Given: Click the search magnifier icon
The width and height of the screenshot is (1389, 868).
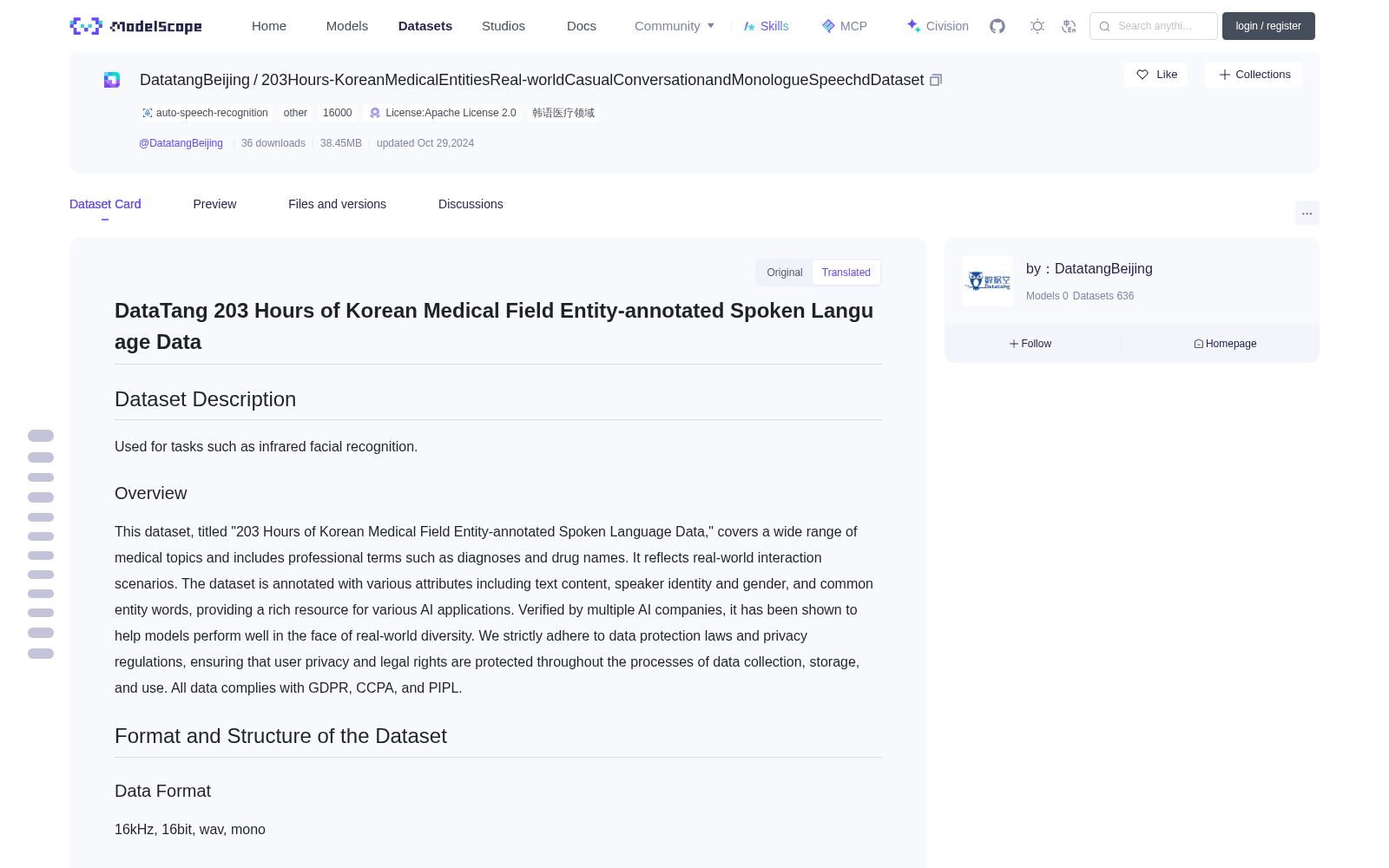Looking at the screenshot, I should pos(1104,26).
